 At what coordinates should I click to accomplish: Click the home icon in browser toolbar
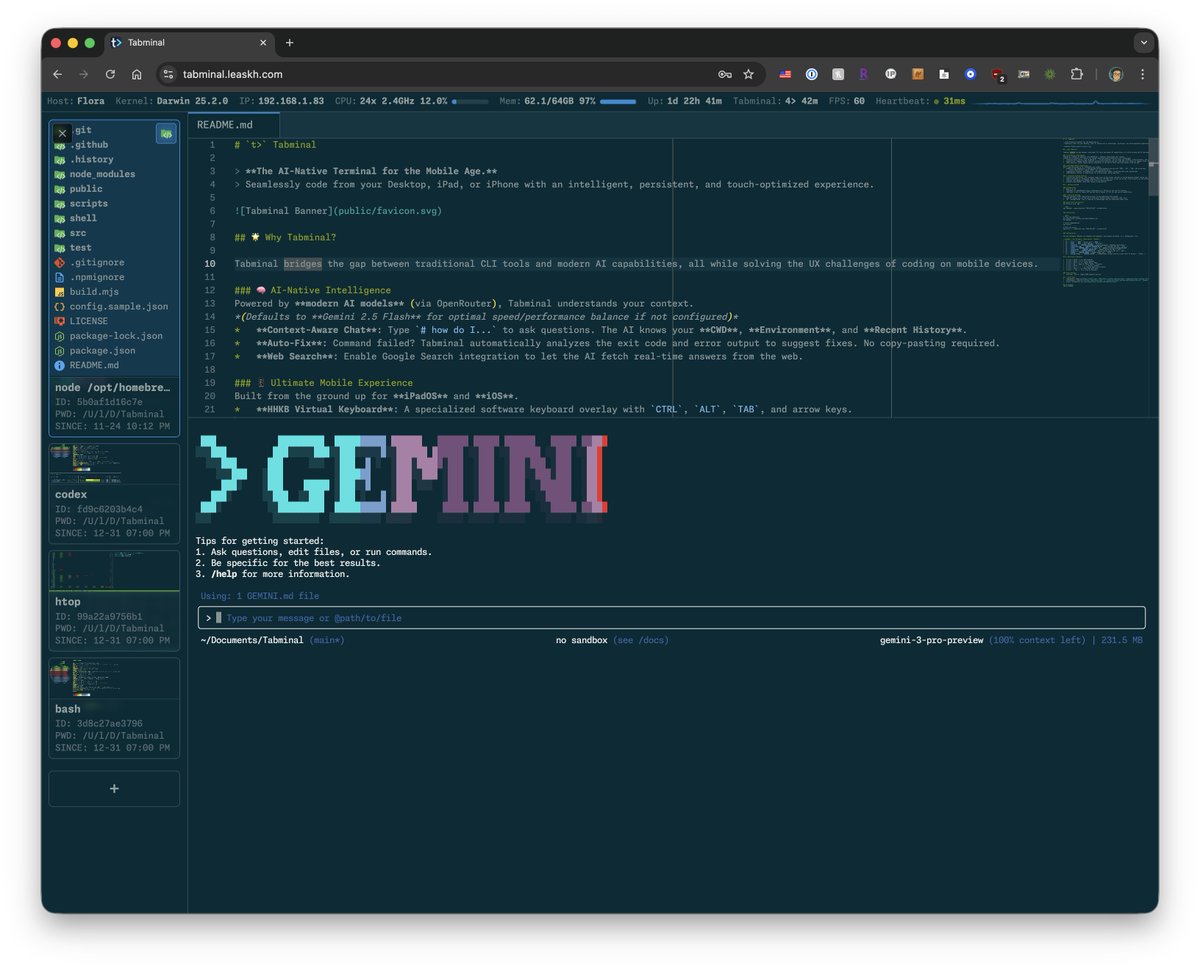tap(136, 74)
